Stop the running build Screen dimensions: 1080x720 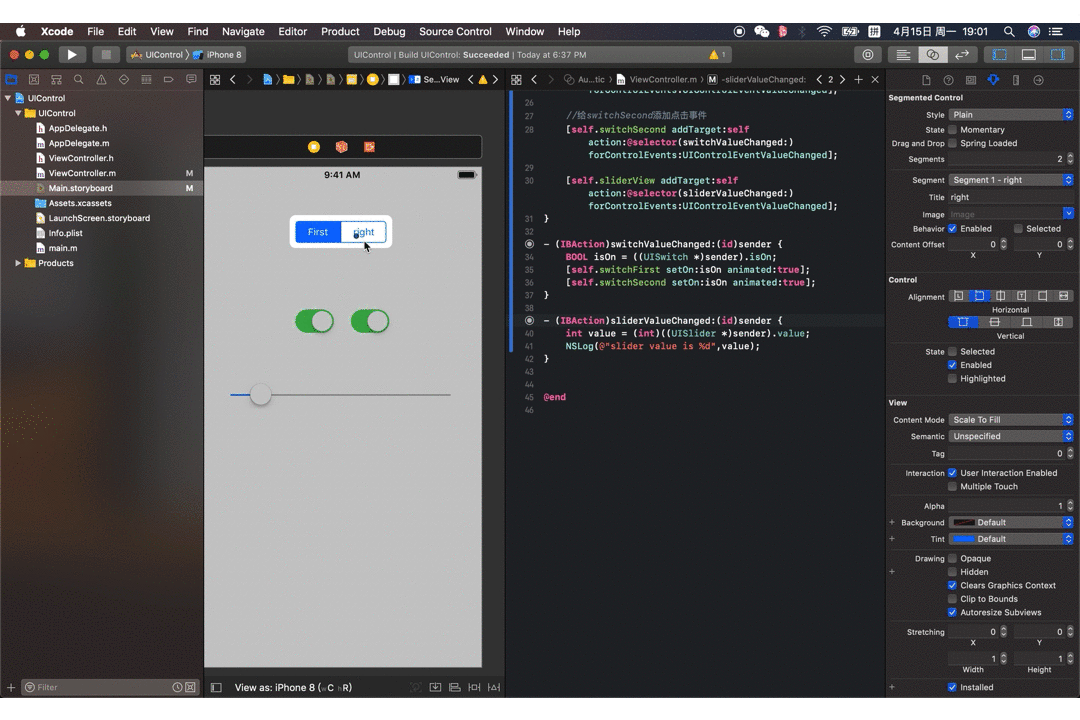pyautogui.click(x=105, y=54)
